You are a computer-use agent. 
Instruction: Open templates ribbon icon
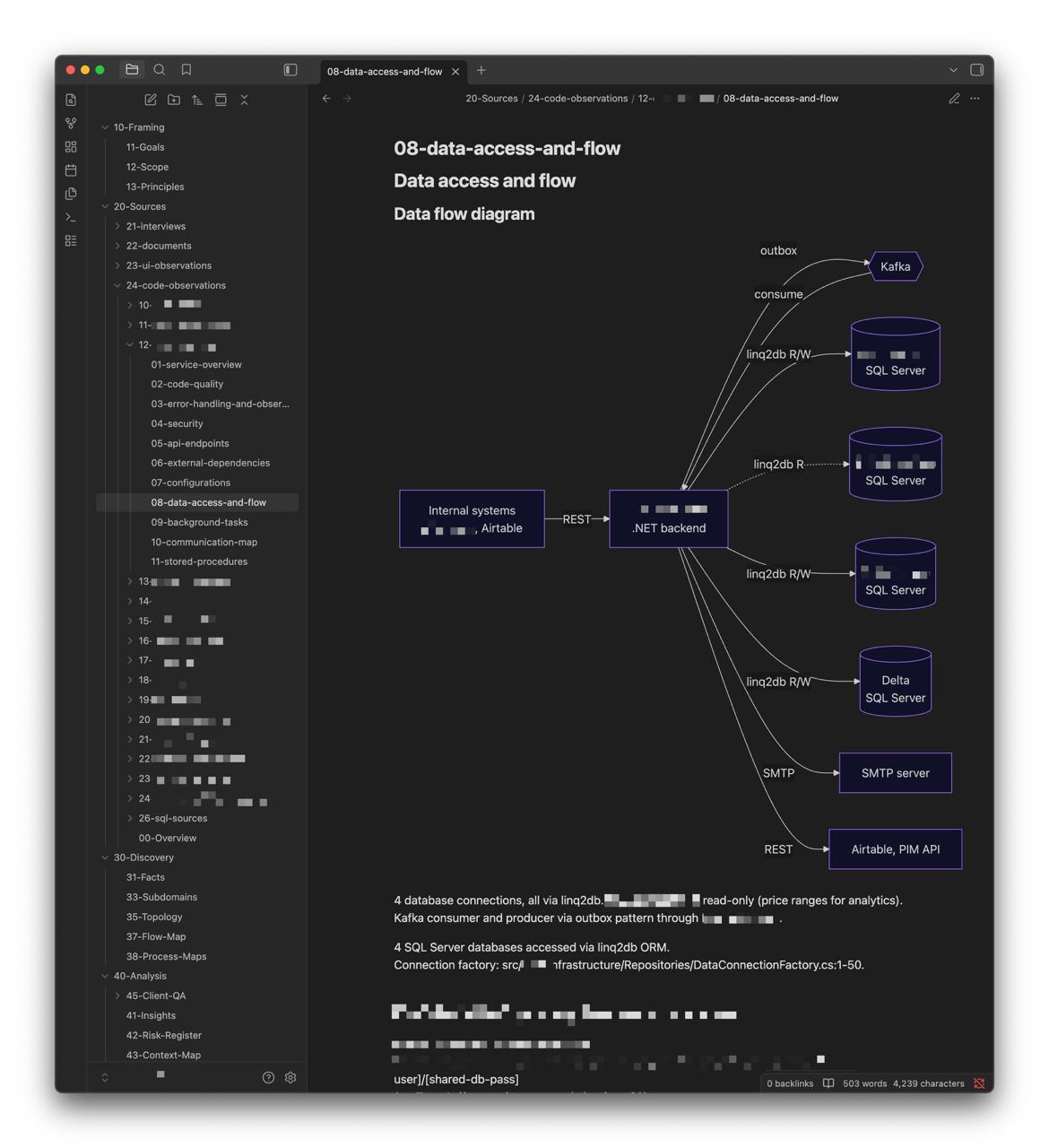pyautogui.click(x=71, y=194)
